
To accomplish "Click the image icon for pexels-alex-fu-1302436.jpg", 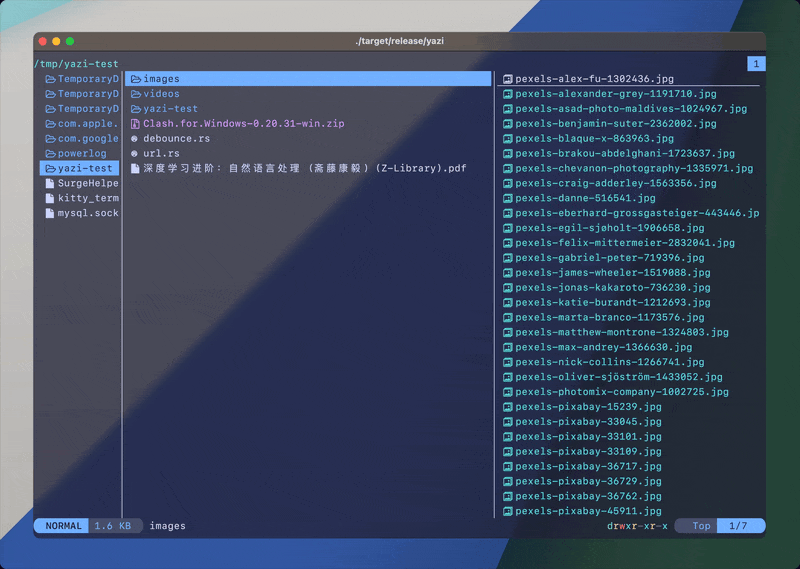I will 507,79.
